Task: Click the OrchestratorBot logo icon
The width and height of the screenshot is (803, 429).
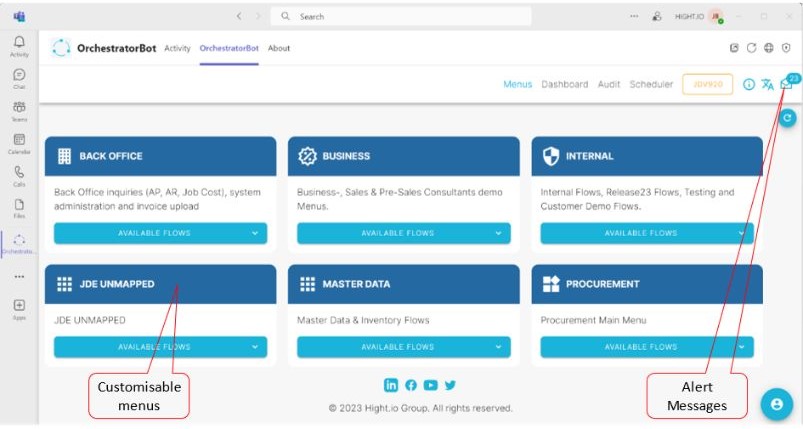Action: [61, 48]
